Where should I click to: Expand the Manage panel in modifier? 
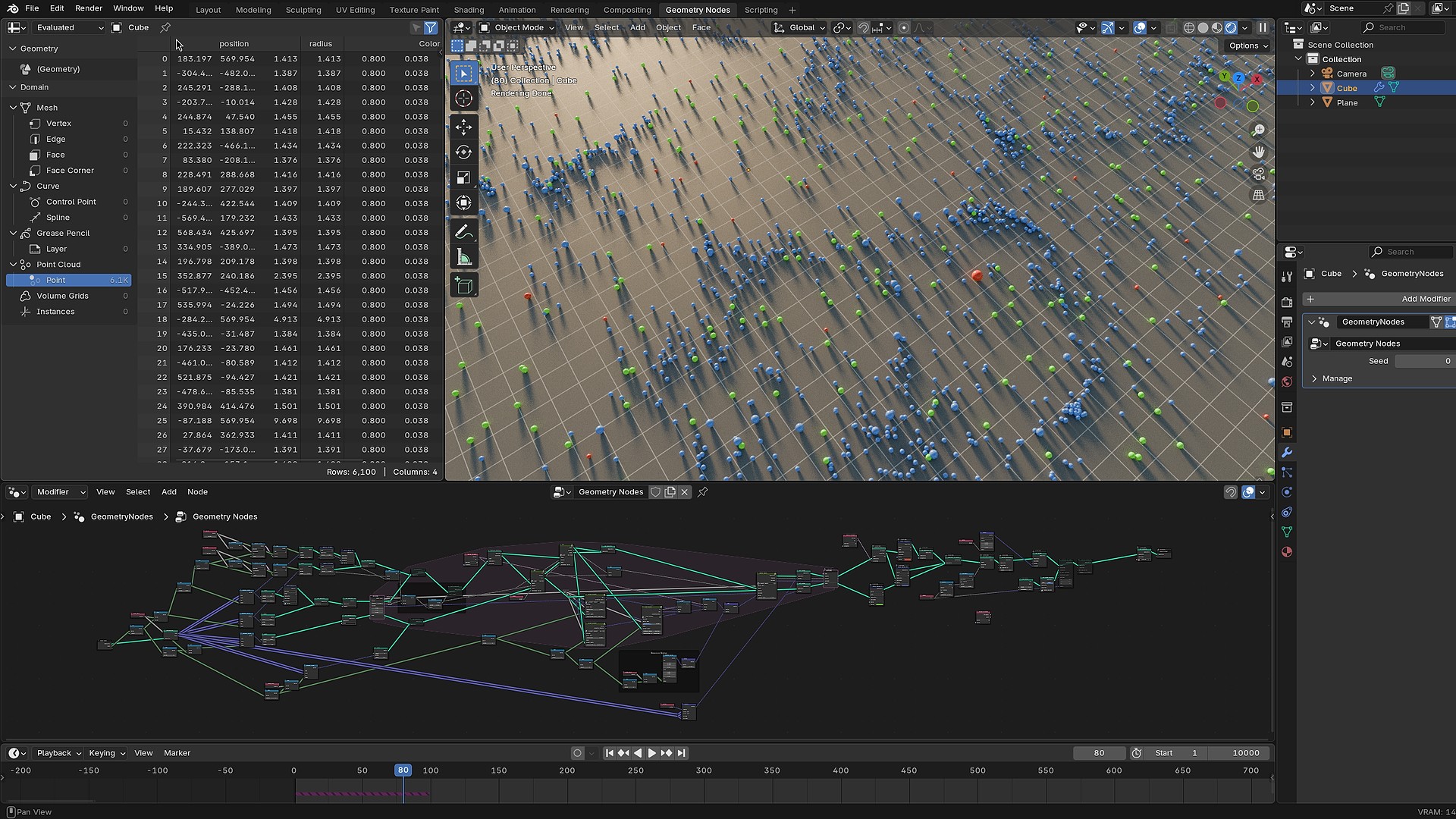(x=1336, y=378)
